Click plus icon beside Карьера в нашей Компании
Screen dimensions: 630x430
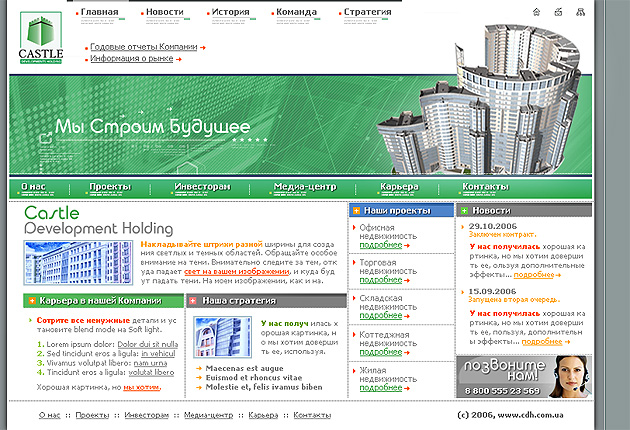[32, 301]
